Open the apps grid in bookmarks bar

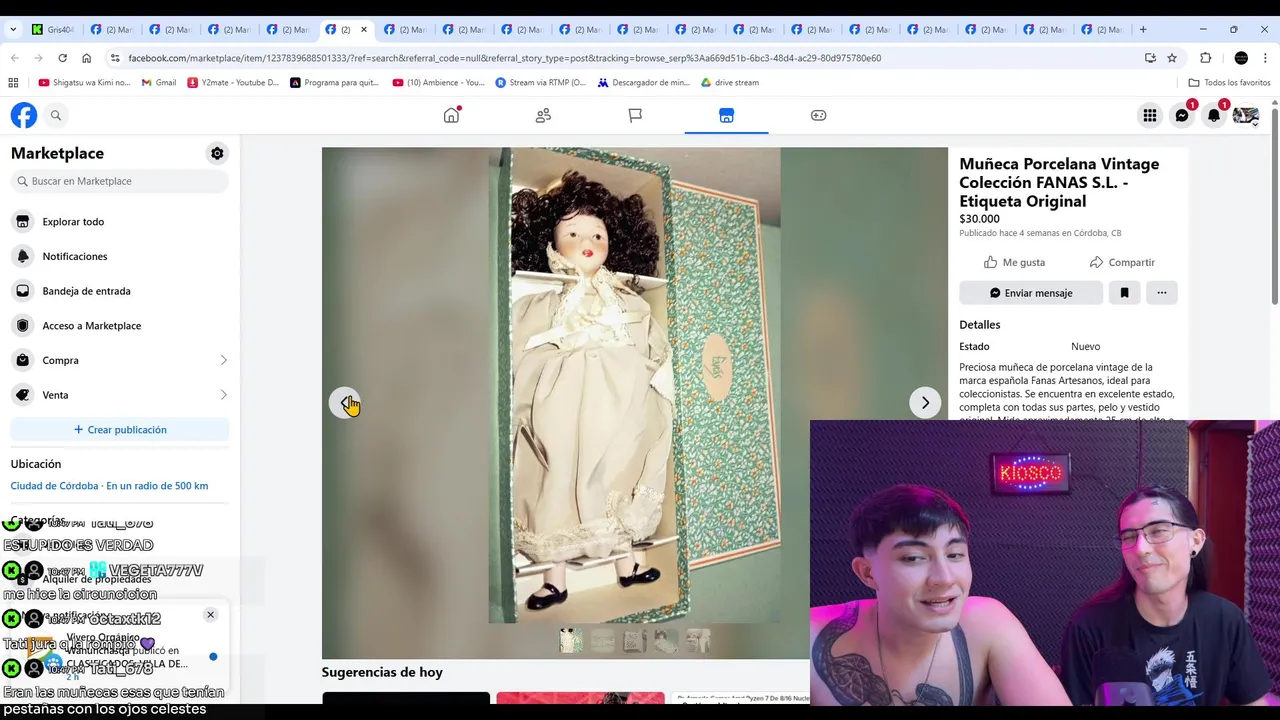tap(13, 83)
